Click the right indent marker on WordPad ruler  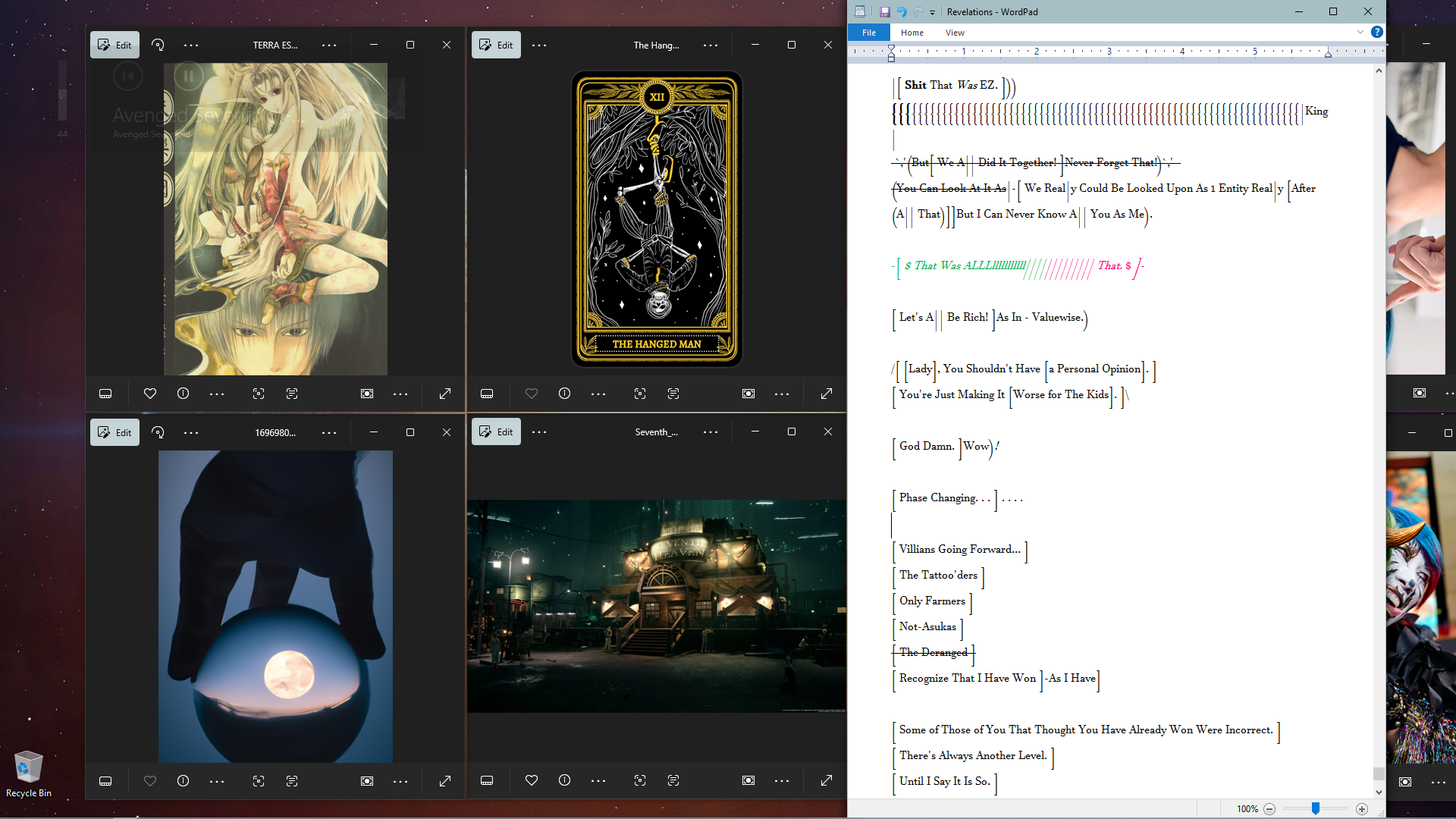coord(1328,54)
